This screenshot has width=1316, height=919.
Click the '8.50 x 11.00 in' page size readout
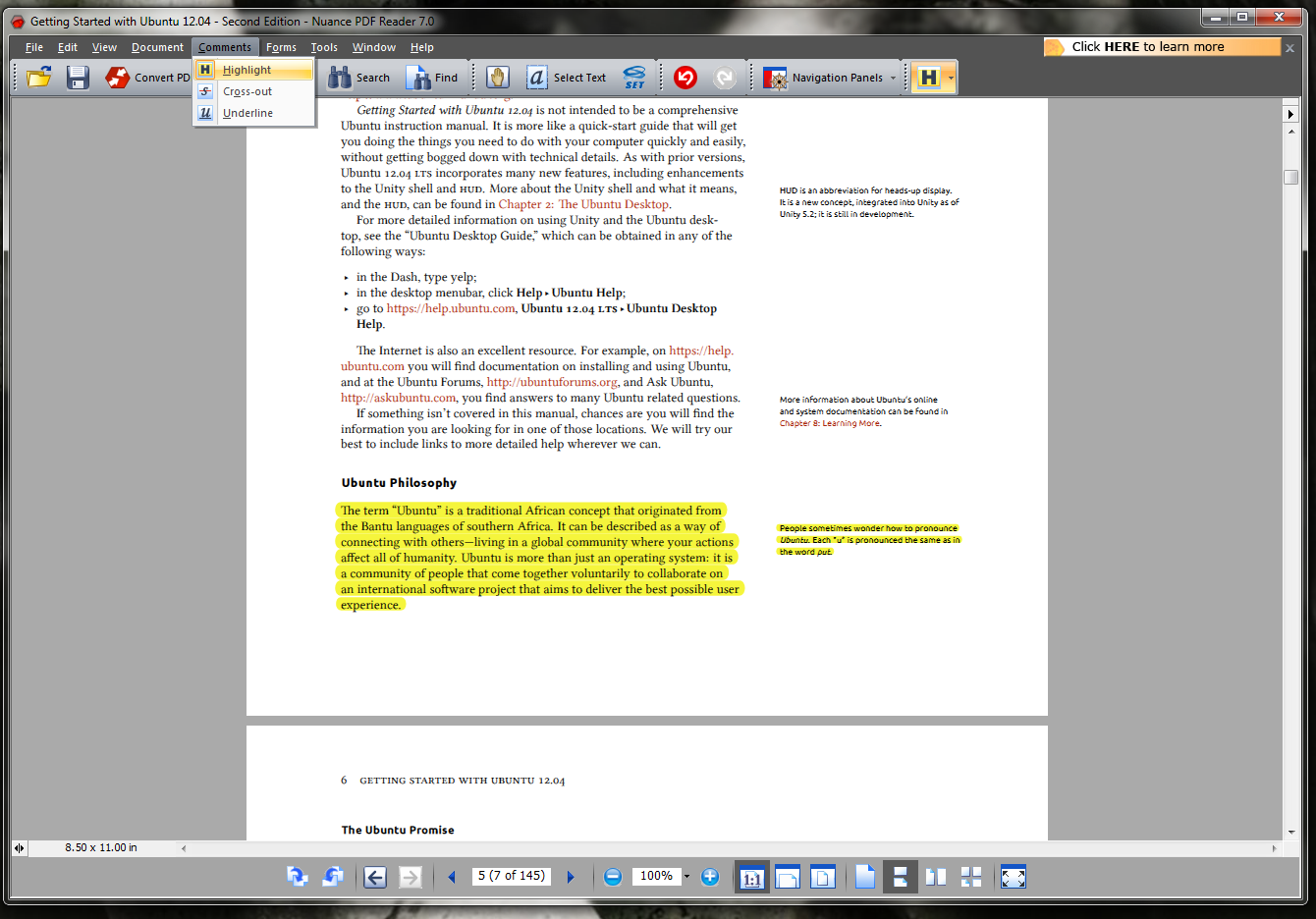(101, 847)
